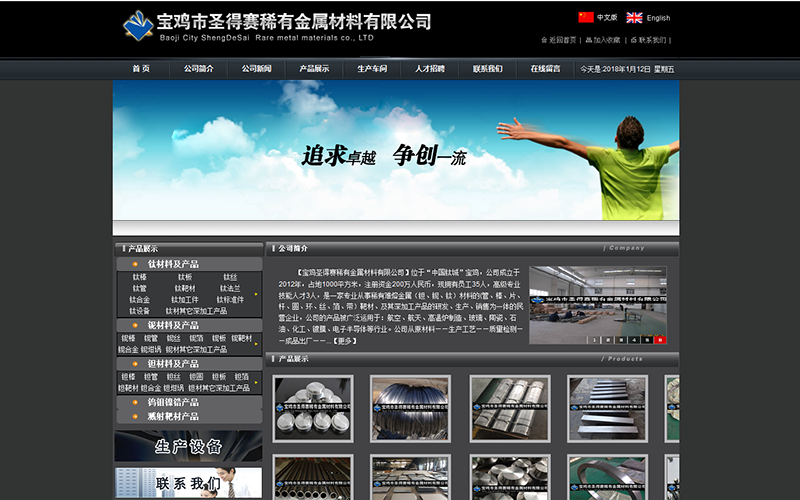800x500 pixels.
Task: Click the factory workshop slideshow image
Action: (x=597, y=305)
